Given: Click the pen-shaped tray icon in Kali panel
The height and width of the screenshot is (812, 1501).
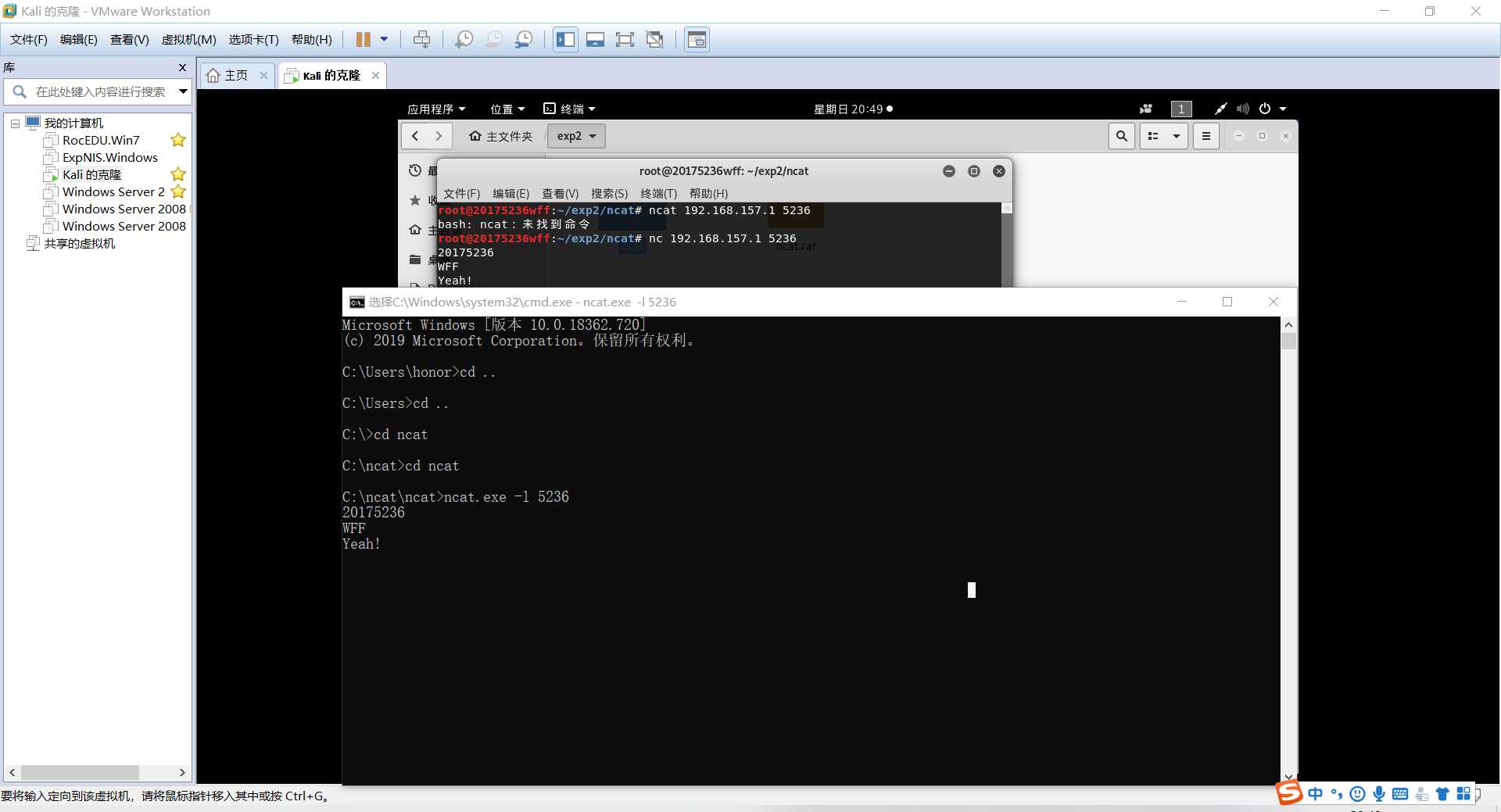Looking at the screenshot, I should click(1220, 109).
